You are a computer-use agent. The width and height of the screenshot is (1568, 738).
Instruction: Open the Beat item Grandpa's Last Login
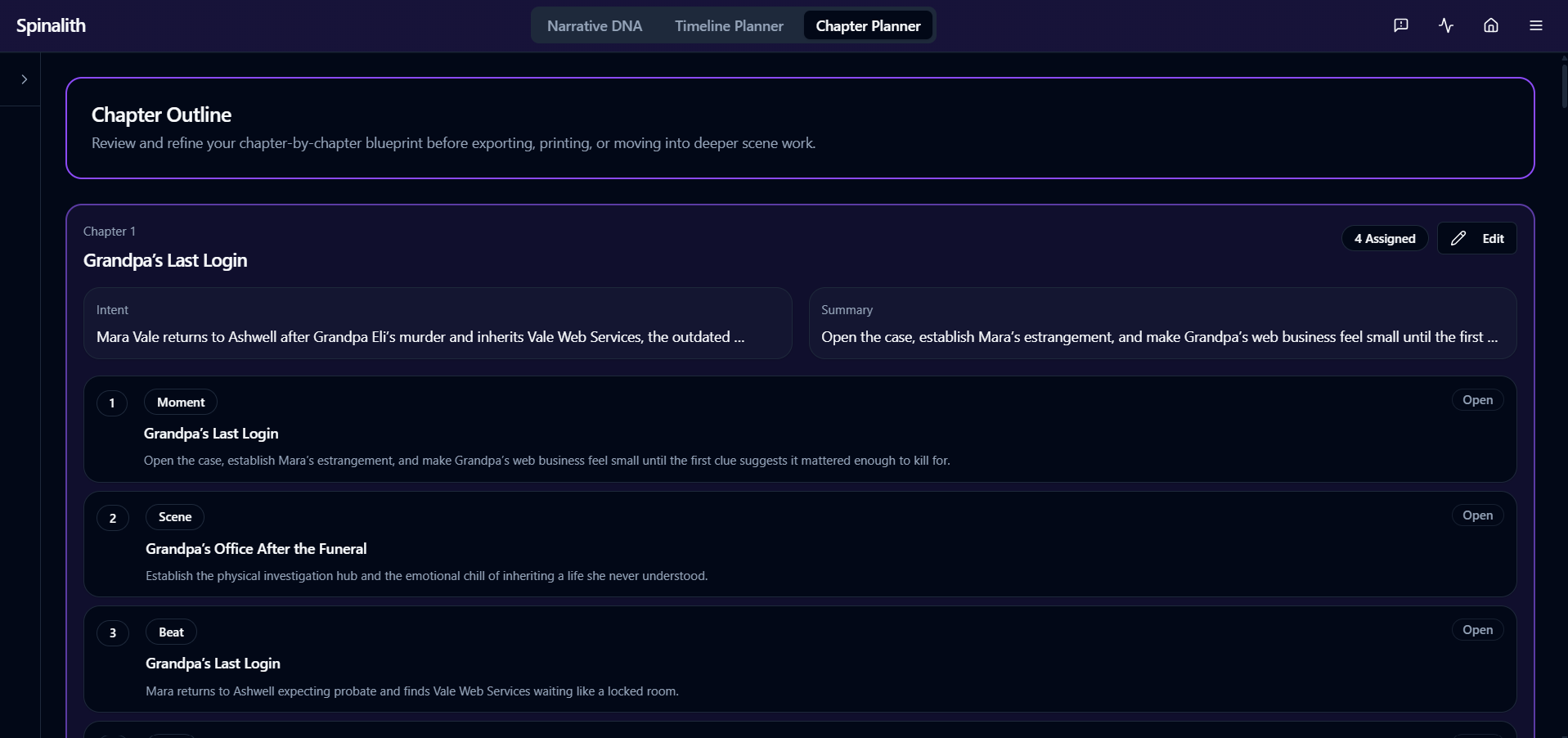(1477, 630)
